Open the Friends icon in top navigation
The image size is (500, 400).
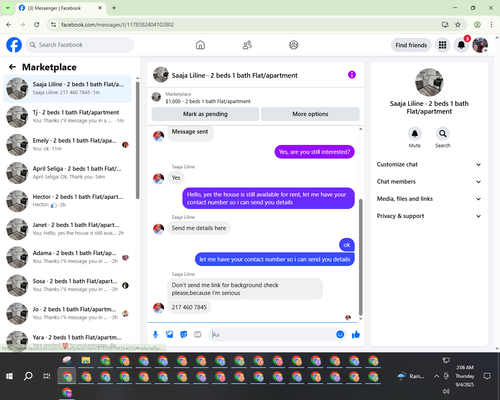(x=247, y=45)
